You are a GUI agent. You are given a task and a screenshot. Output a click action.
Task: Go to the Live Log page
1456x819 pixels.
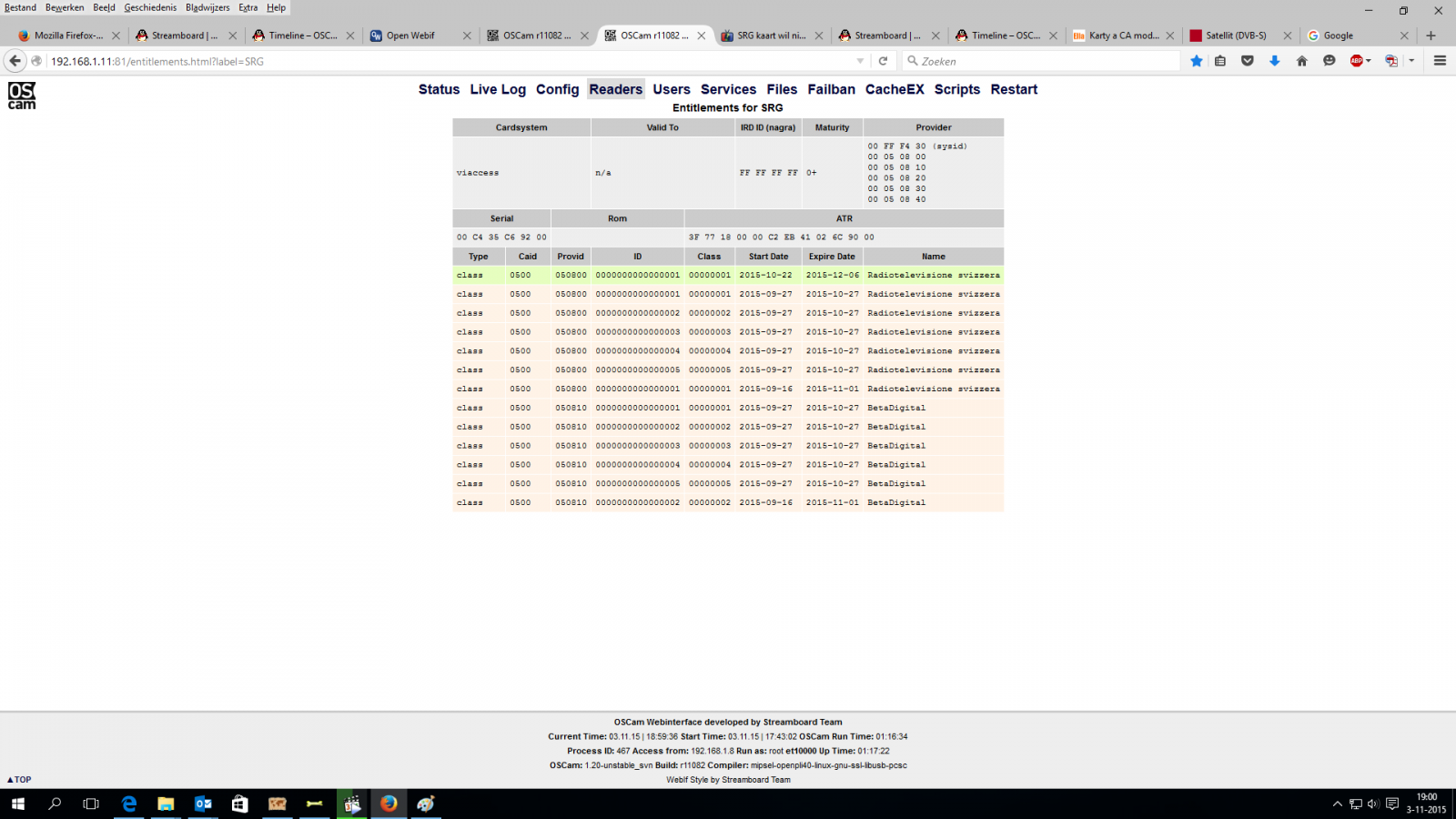tap(498, 89)
